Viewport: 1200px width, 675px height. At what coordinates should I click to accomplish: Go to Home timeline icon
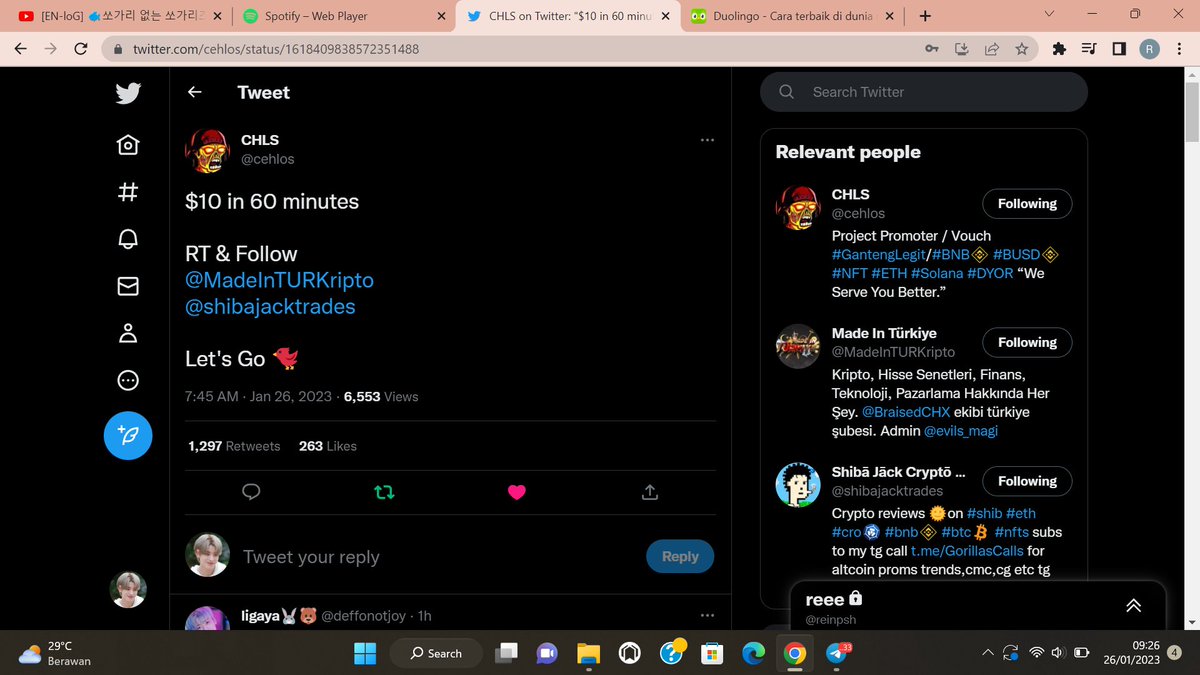(128, 145)
